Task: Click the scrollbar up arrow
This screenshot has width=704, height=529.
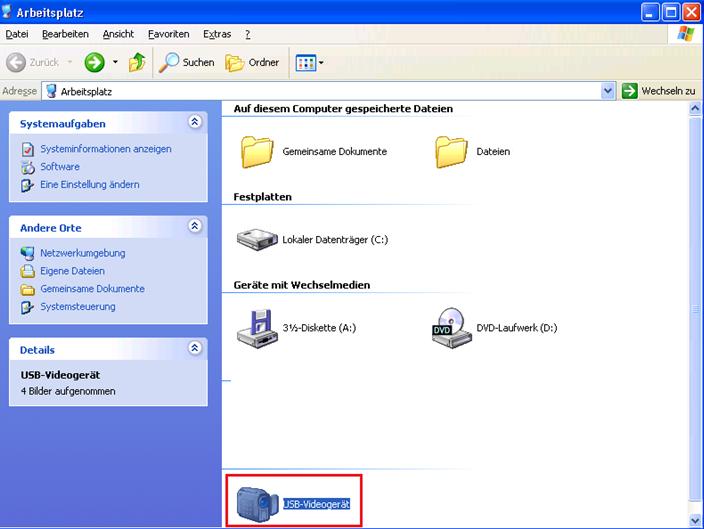Action: click(x=695, y=109)
